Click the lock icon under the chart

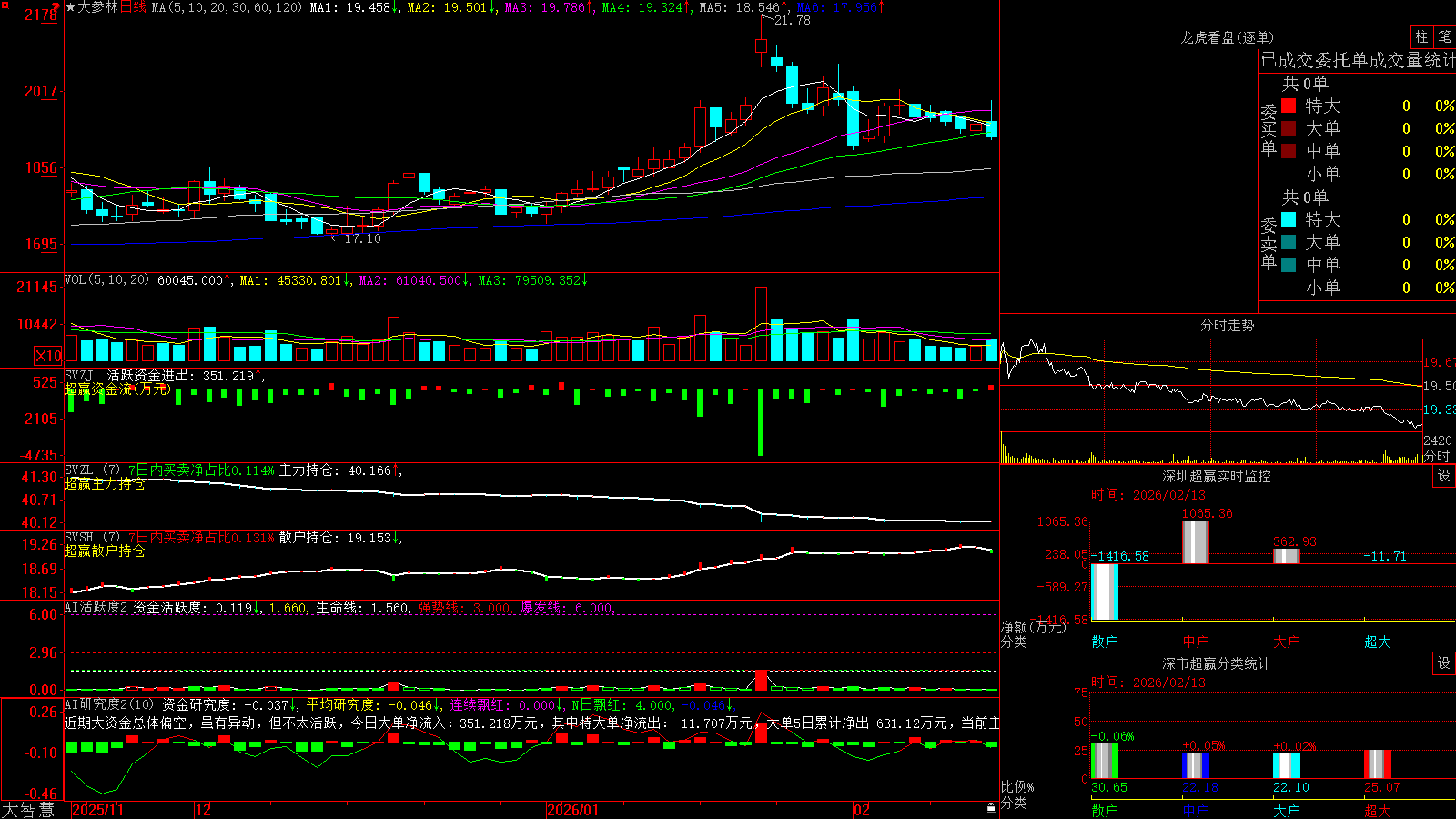tap(991, 807)
